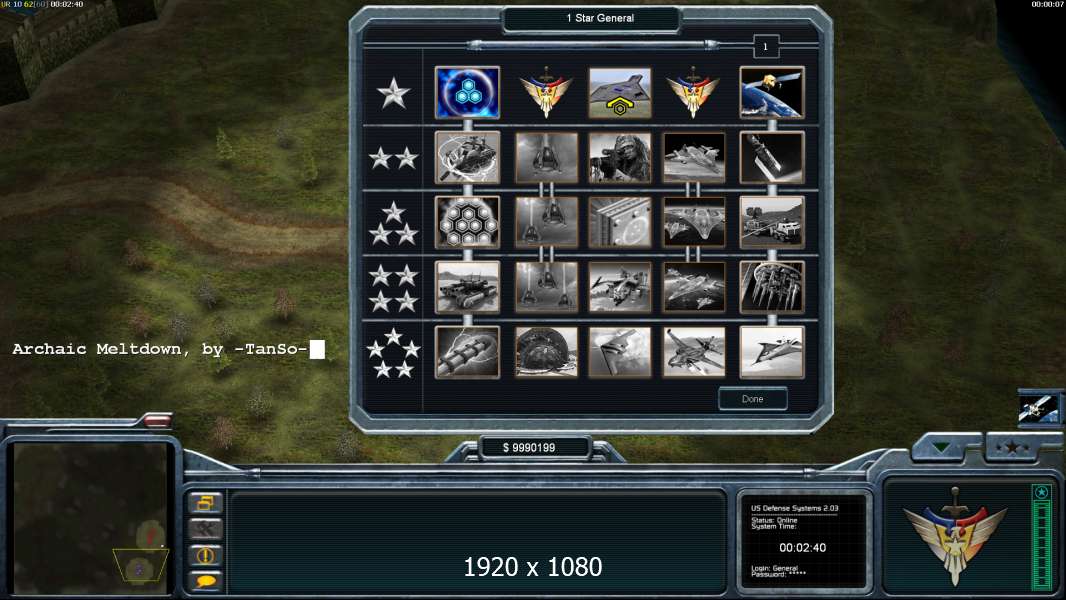Choose the hexagon cluster power in three-star row
Screen dimensions: 1066x600
[x=467, y=222]
